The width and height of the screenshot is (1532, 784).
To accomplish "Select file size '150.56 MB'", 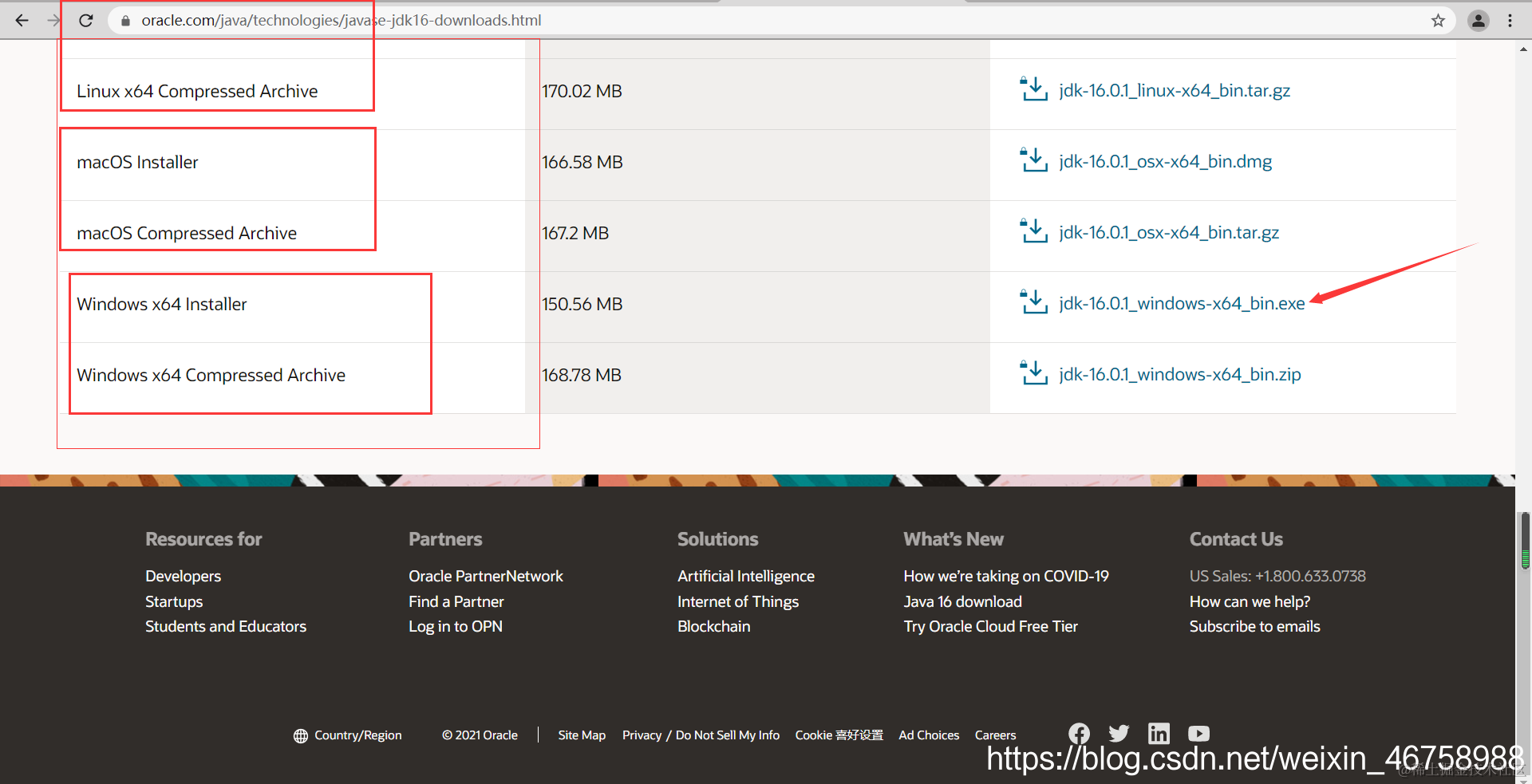I will click(x=582, y=304).
